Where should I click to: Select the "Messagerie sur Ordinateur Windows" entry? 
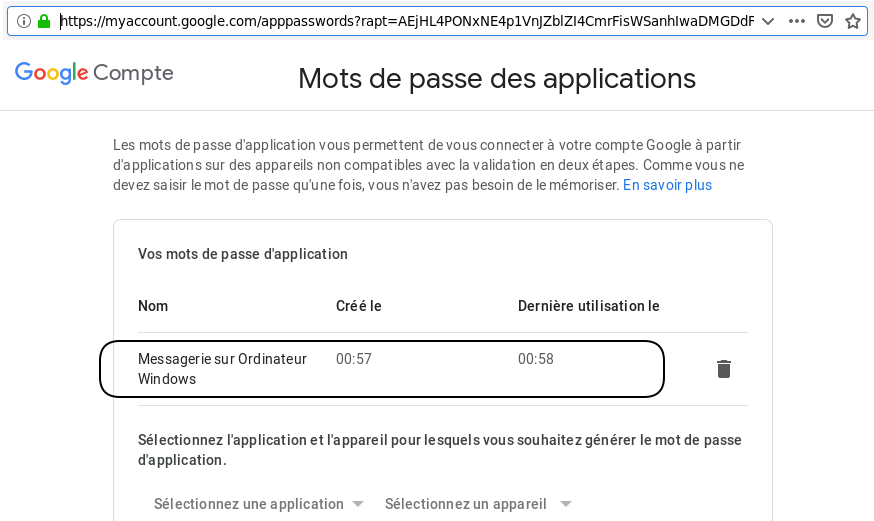(x=222, y=369)
